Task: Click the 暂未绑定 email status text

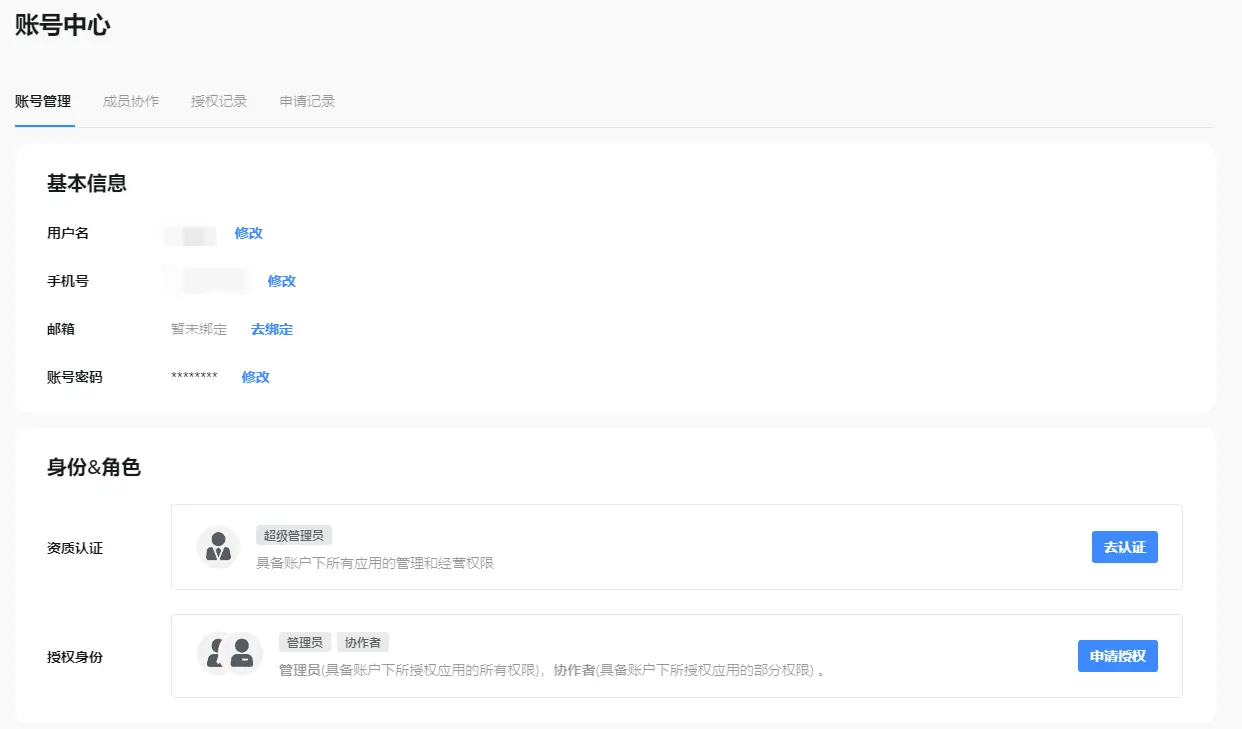Action: point(199,329)
